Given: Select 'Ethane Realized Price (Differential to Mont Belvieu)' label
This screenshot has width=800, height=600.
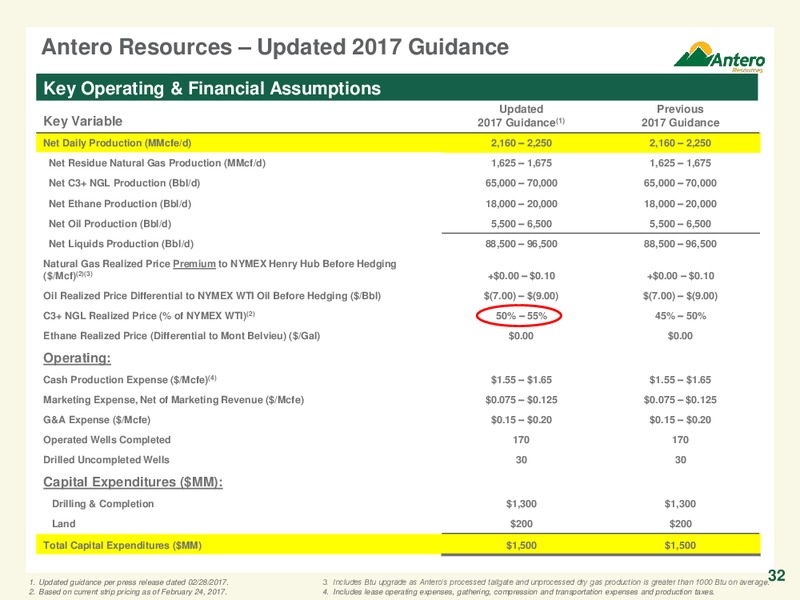Looking at the screenshot, I should click(x=182, y=336).
